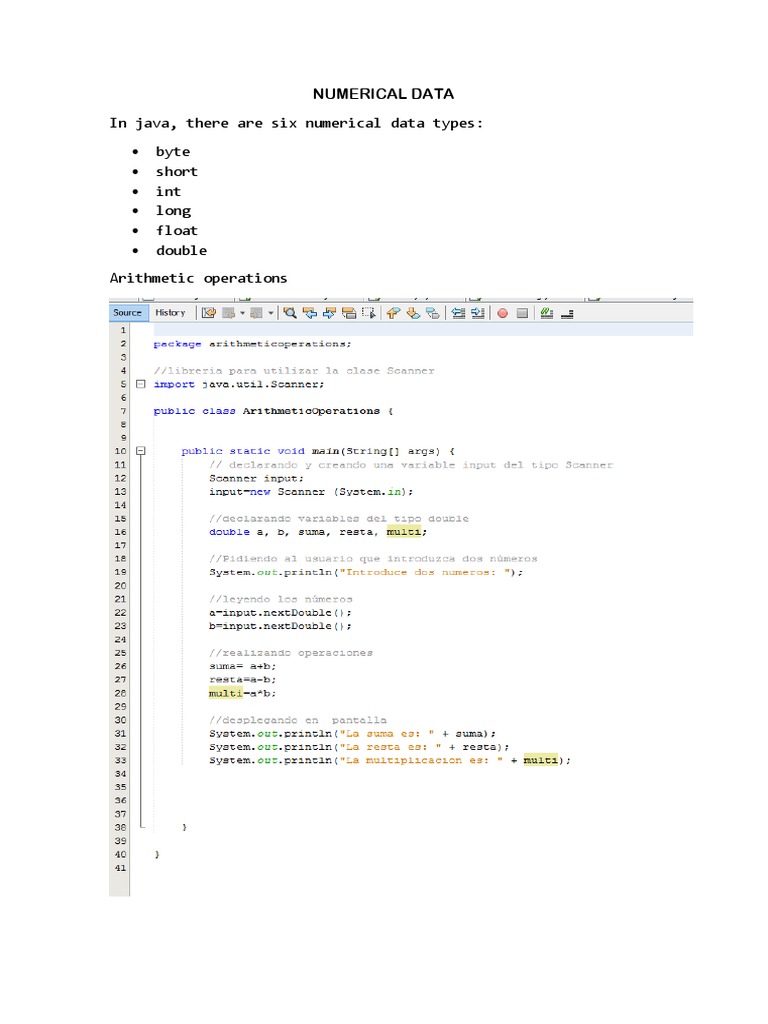768x1024 pixels.
Task: Click the 'package arithmeticoperations;' line
Action: click(252, 344)
